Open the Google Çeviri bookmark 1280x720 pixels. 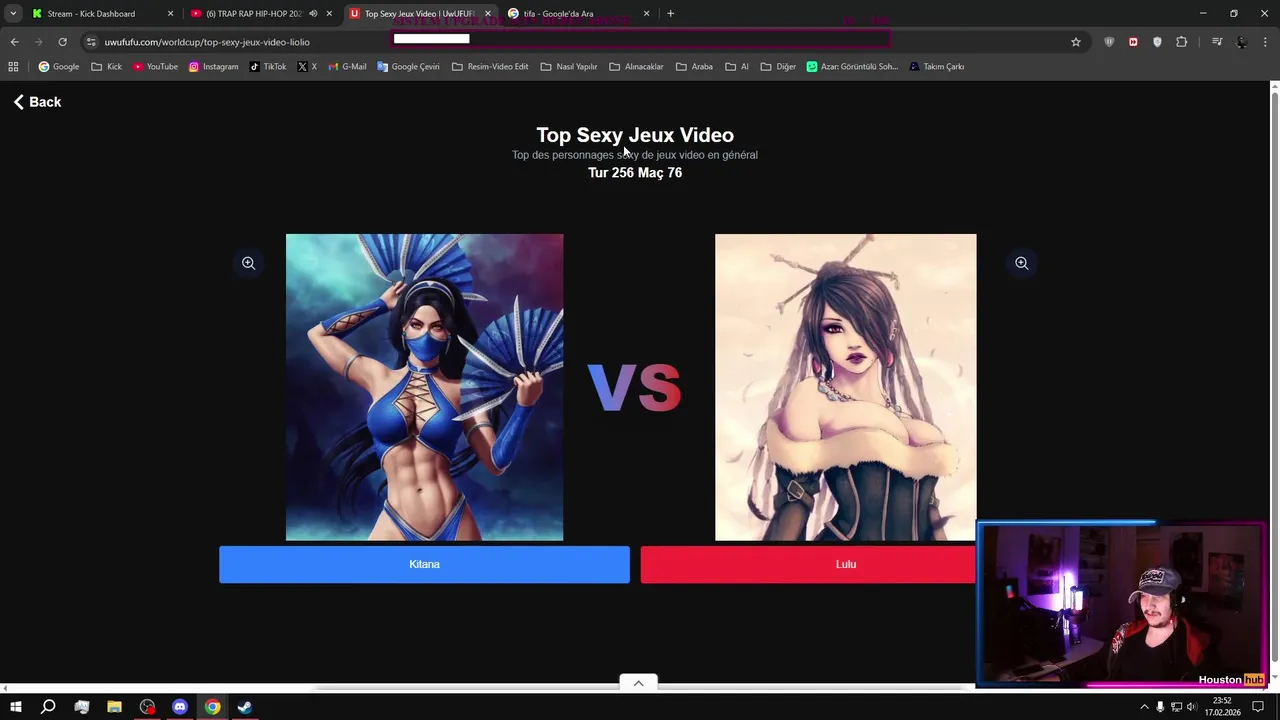tap(408, 67)
